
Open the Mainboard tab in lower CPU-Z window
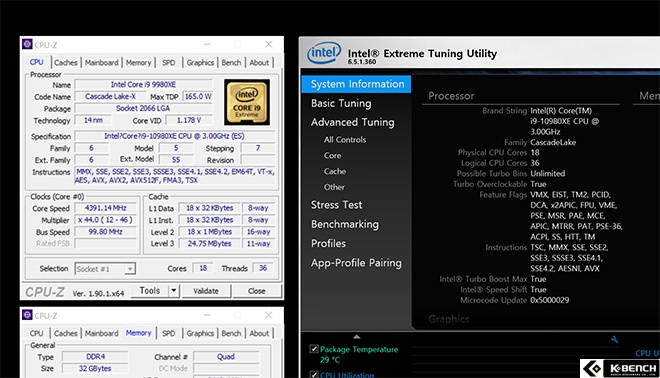[x=102, y=333]
